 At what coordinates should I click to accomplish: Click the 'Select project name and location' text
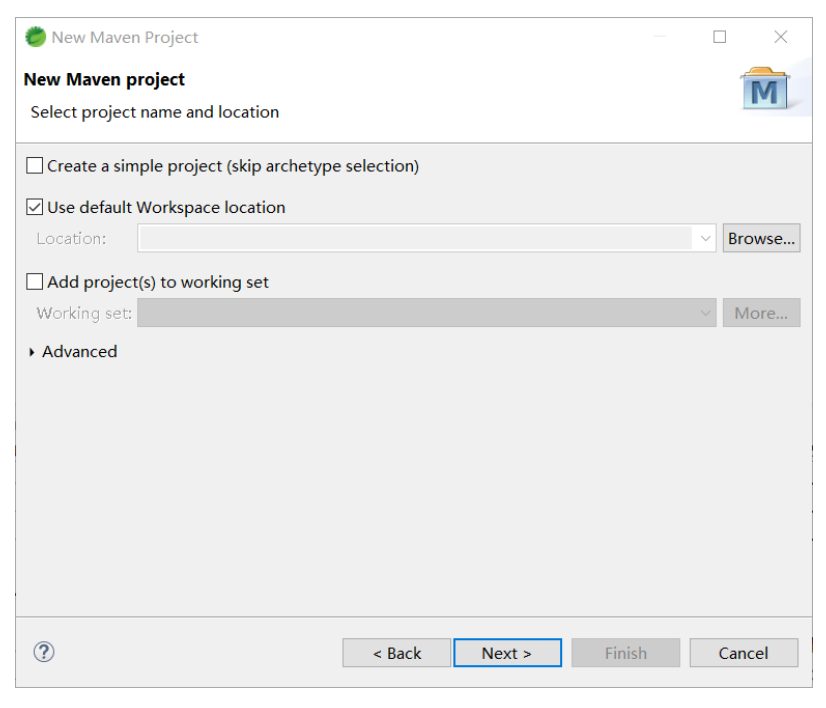(x=155, y=112)
